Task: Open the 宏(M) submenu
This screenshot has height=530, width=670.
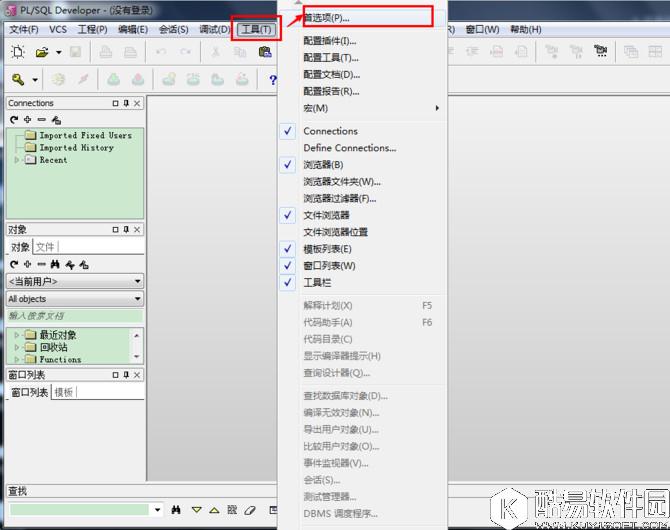Action: coord(363,108)
